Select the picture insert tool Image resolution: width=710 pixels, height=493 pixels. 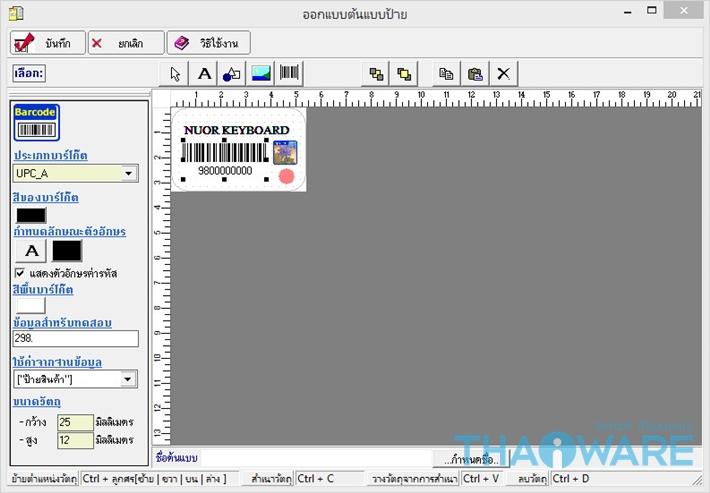[261, 74]
